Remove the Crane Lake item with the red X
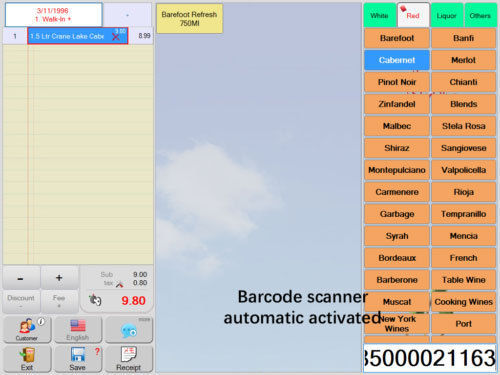This screenshot has width=500, height=375. pos(116,37)
